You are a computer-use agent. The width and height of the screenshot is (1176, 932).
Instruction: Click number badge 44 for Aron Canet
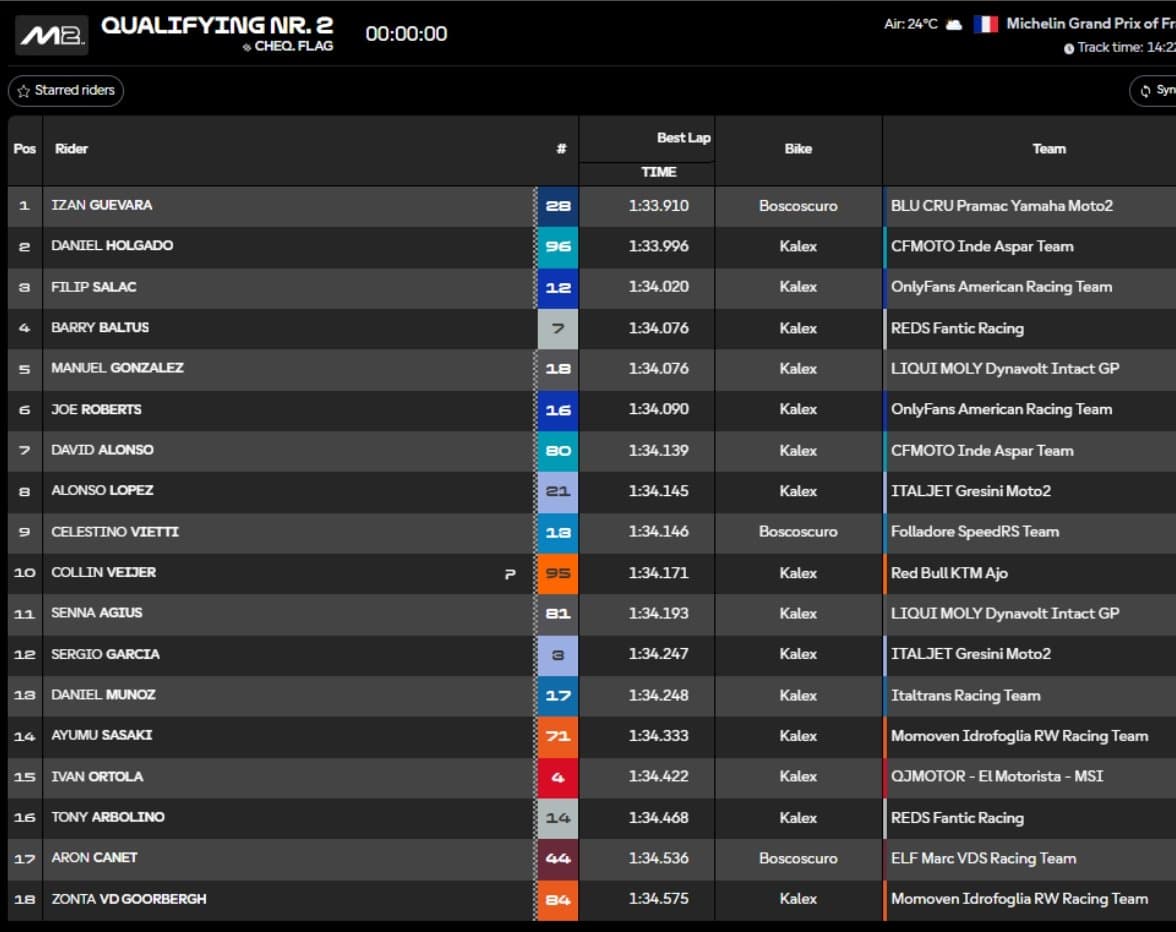pyautogui.click(x=558, y=859)
